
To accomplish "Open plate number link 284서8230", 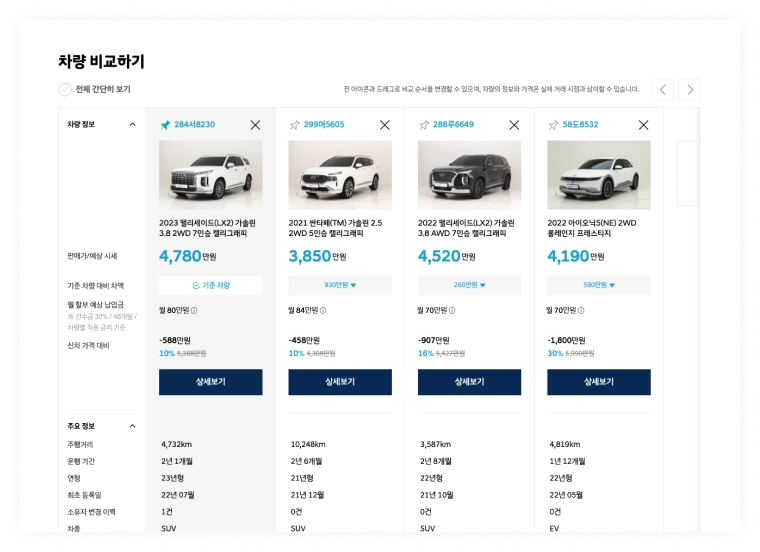I will 194,125.
